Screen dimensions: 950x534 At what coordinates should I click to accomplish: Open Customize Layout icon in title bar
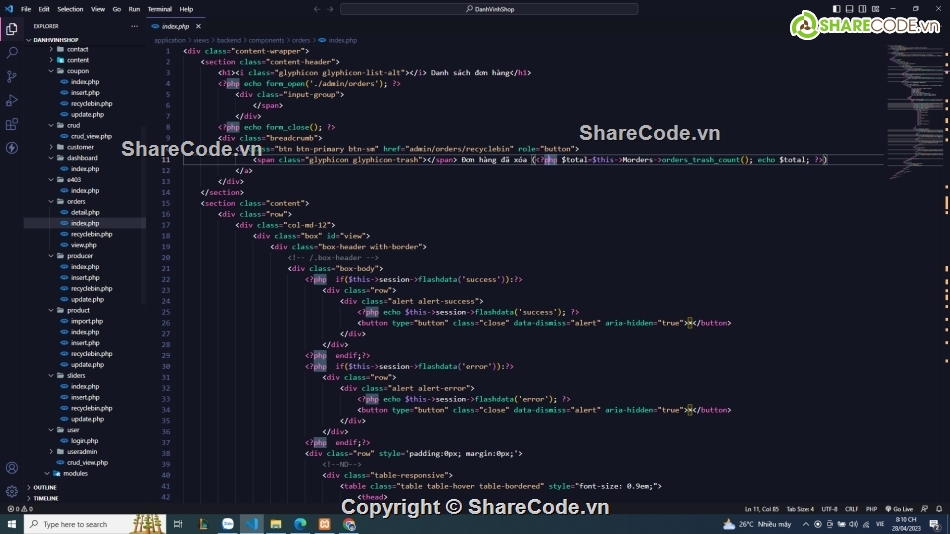click(x=875, y=9)
